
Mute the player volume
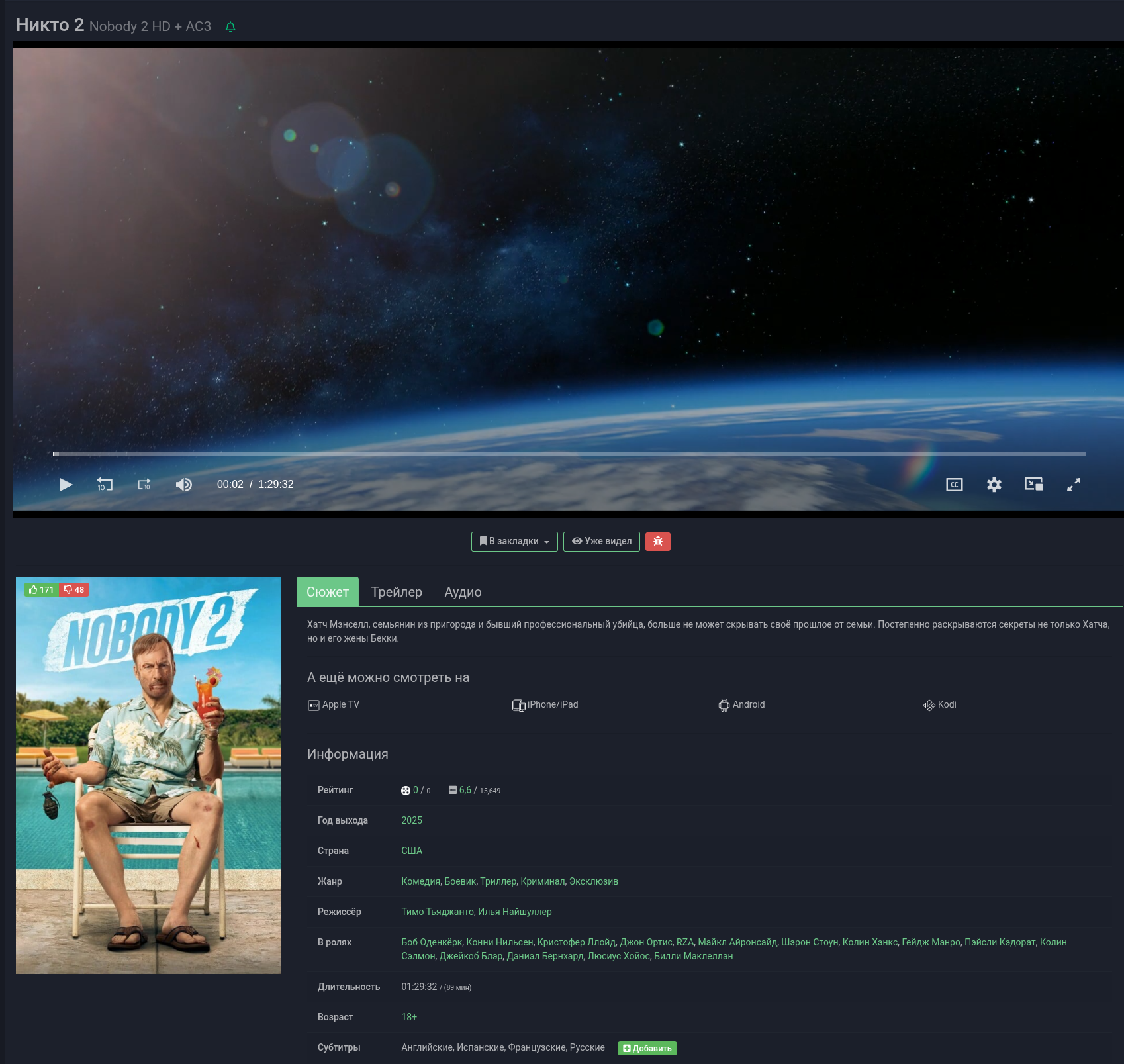tap(184, 485)
